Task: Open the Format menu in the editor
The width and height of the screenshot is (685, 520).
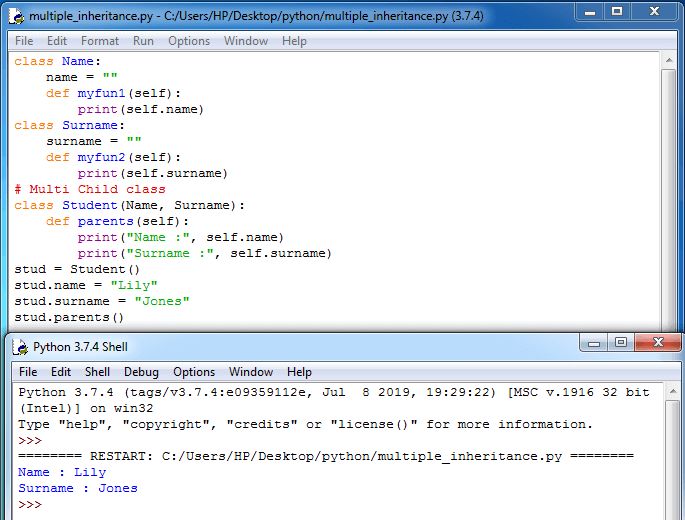Action: click(x=100, y=41)
